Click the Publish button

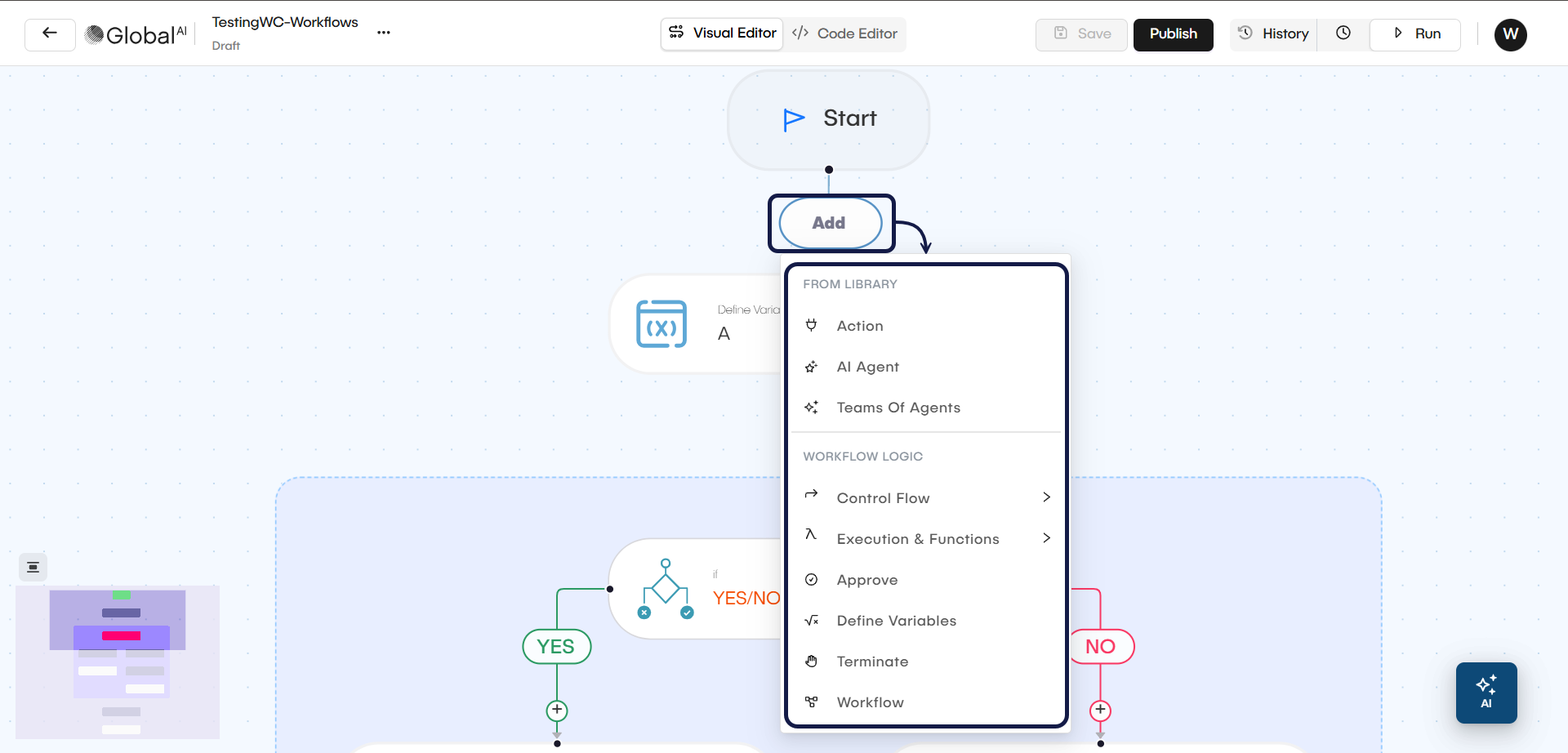pyautogui.click(x=1173, y=34)
